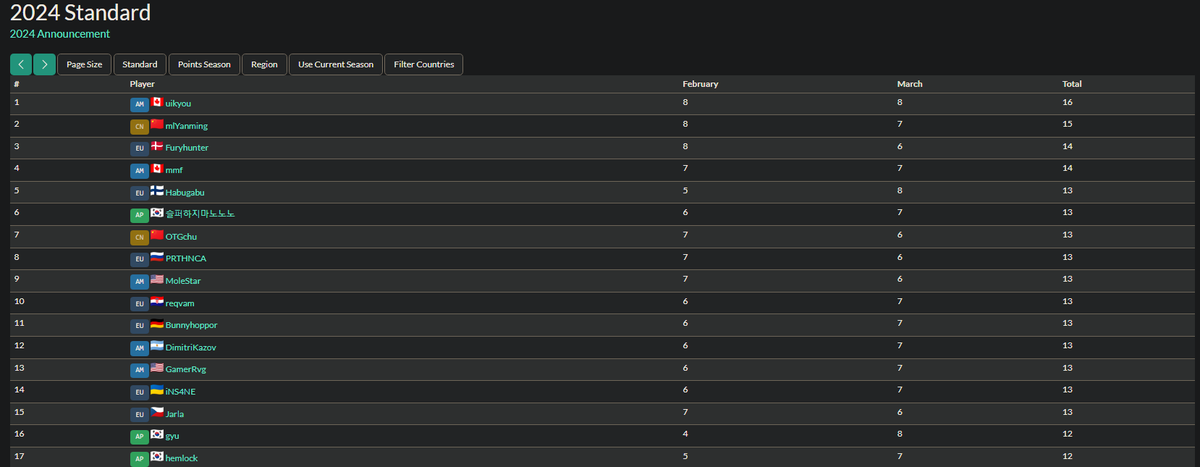Click AP region badge for gyu
This screenshot has width=1200, height=467.
click(139, 436)
